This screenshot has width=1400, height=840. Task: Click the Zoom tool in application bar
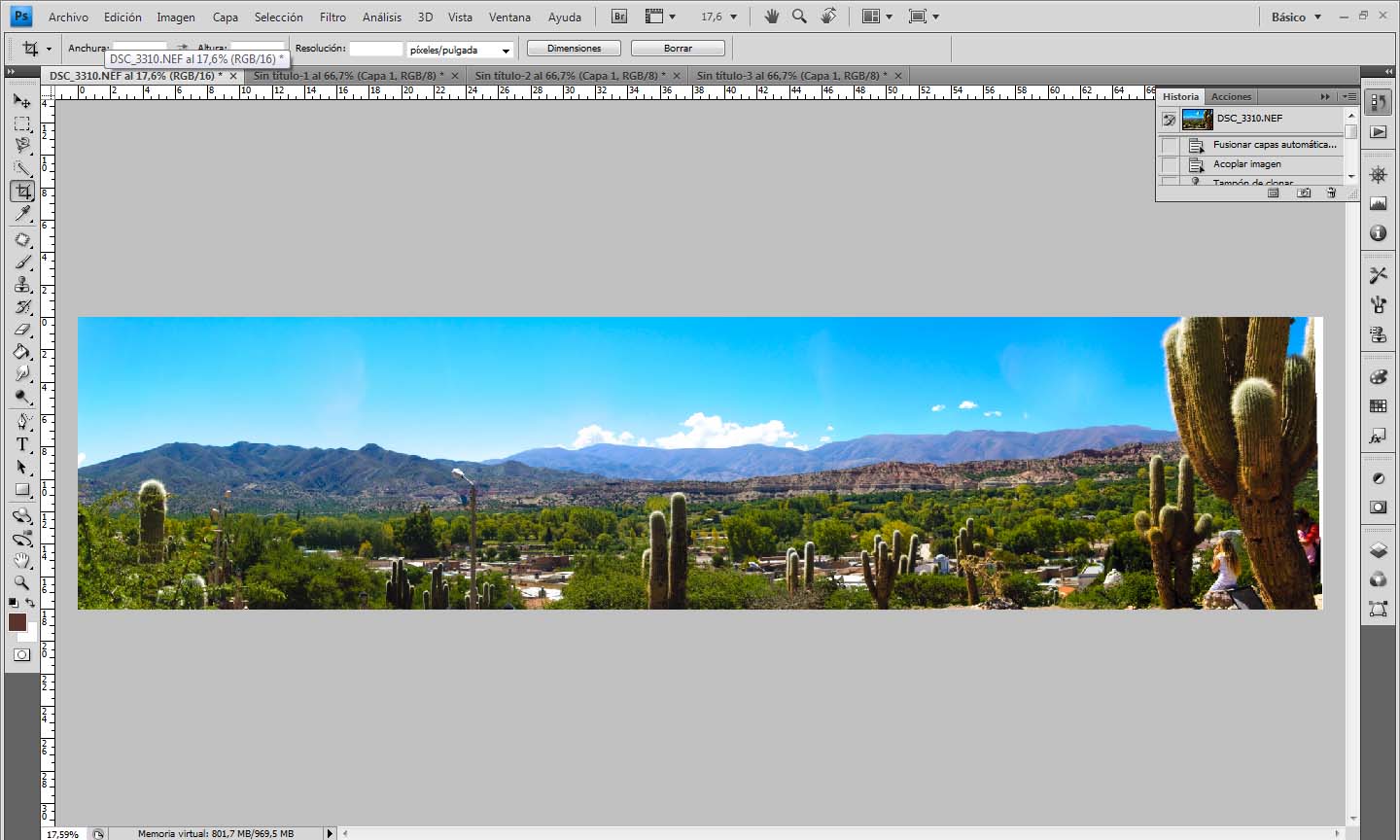pyautogui.click(x=799, y=17)
